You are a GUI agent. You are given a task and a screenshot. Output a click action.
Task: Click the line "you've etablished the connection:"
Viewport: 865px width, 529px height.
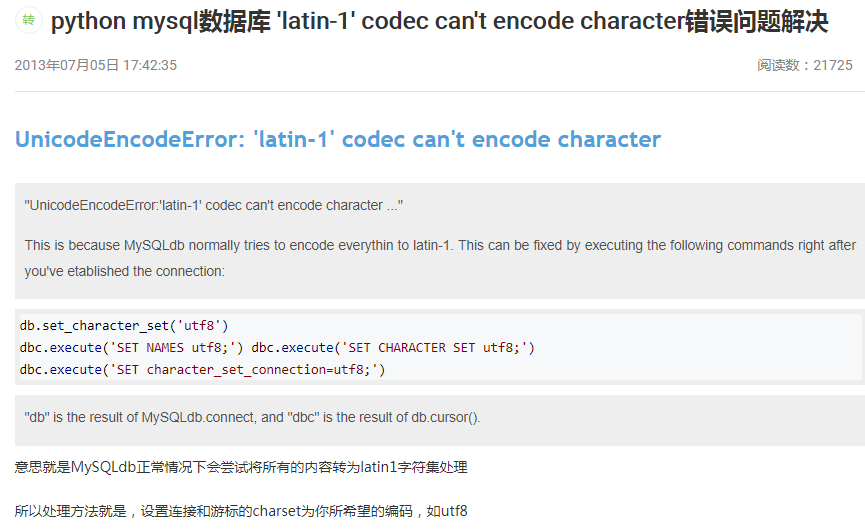(125, 271)
